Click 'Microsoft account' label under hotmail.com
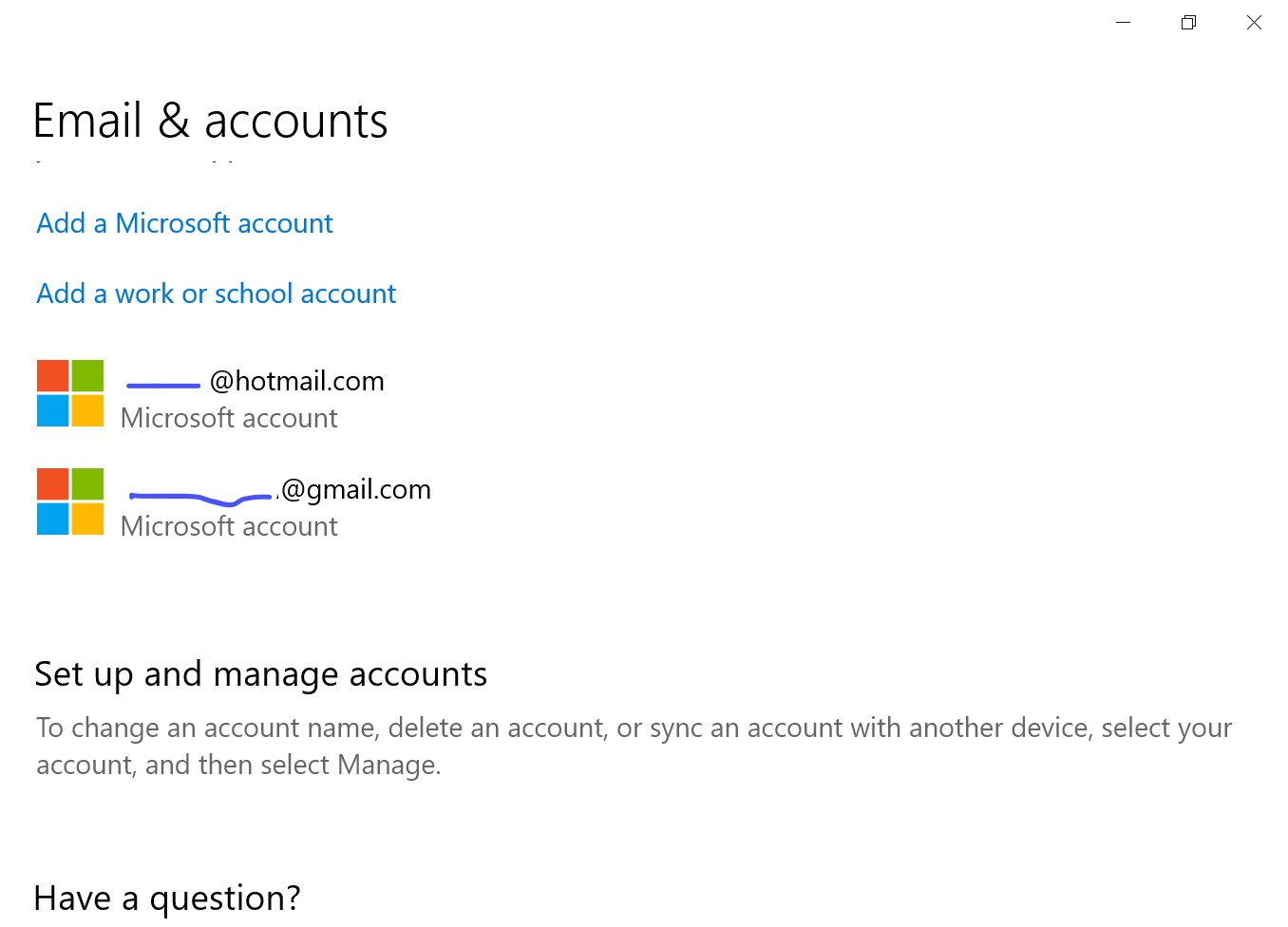 pyautogui.click(x=229, y=418)
